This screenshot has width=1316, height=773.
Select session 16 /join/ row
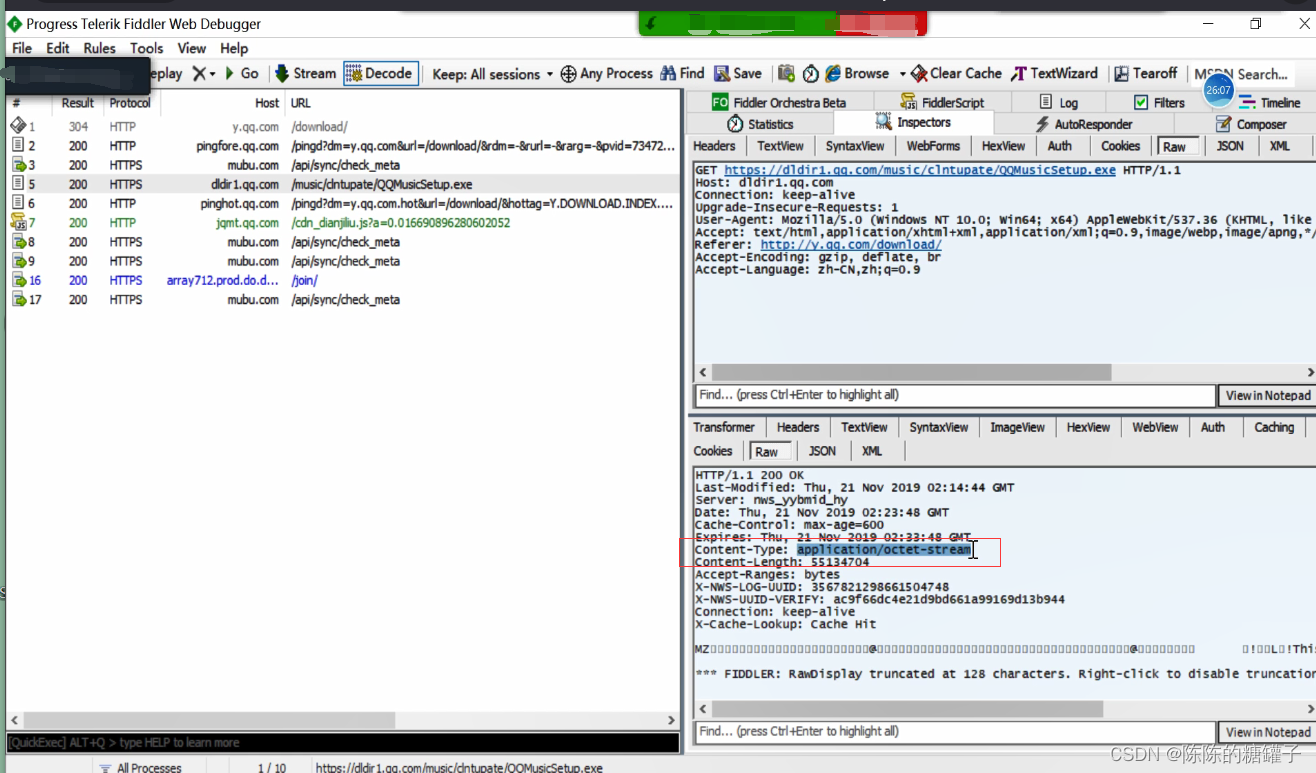point(343,281)
